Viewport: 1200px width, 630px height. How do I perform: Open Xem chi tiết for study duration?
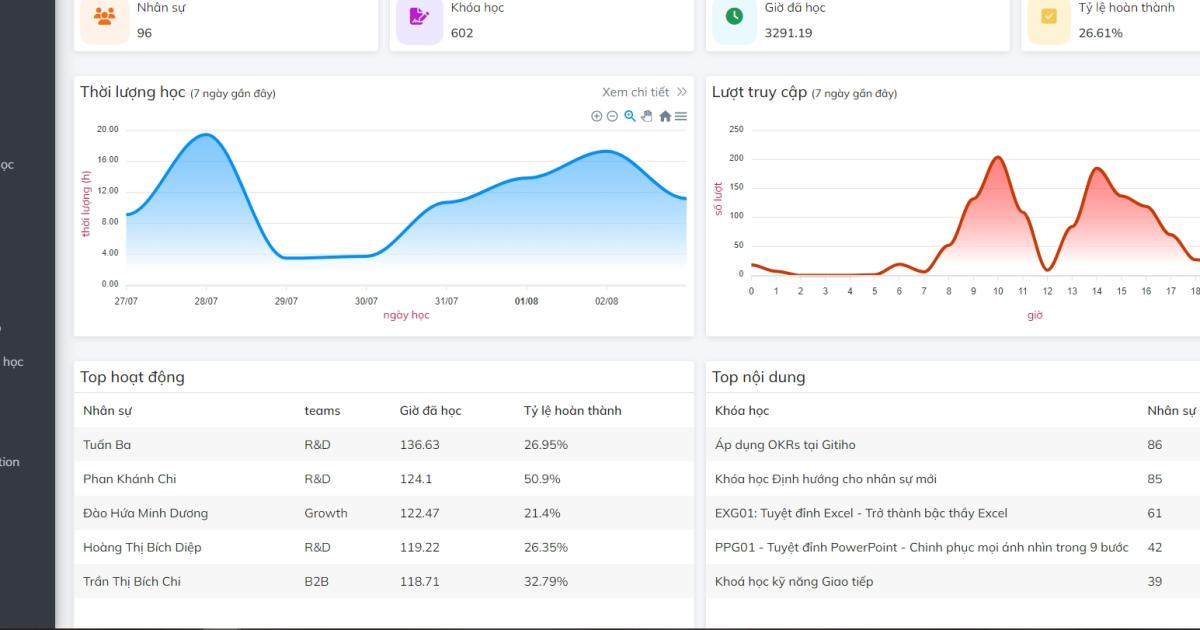click(636, 92)
